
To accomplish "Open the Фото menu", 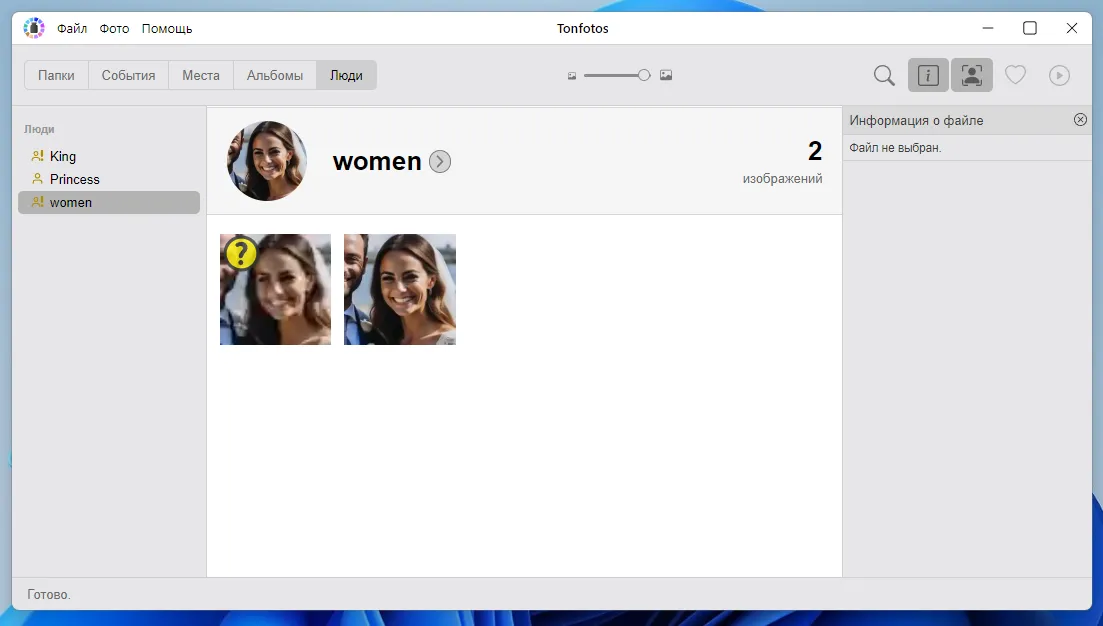I will point(114,28).
